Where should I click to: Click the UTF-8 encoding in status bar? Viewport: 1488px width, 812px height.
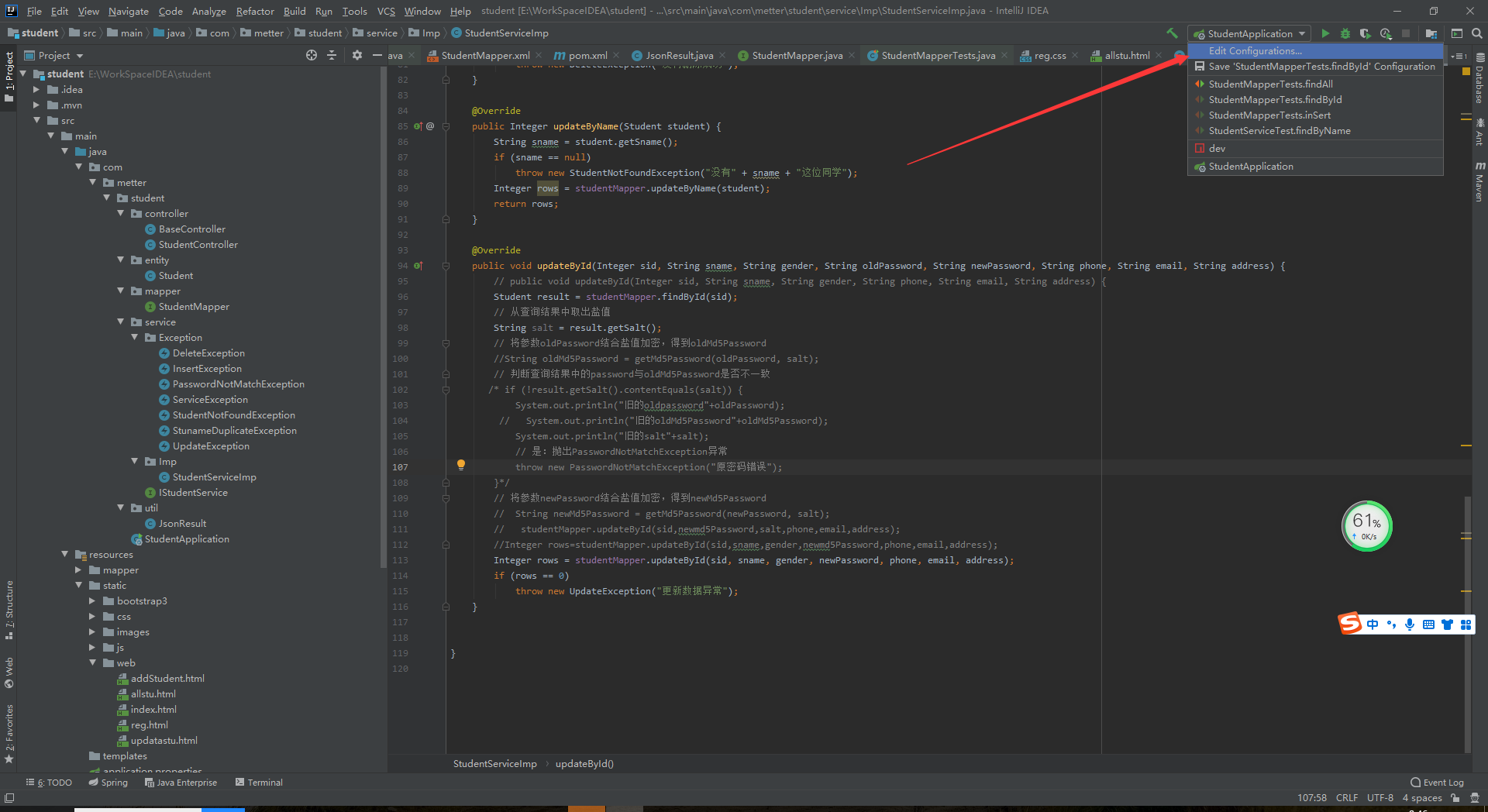(x=1379, y=797)
